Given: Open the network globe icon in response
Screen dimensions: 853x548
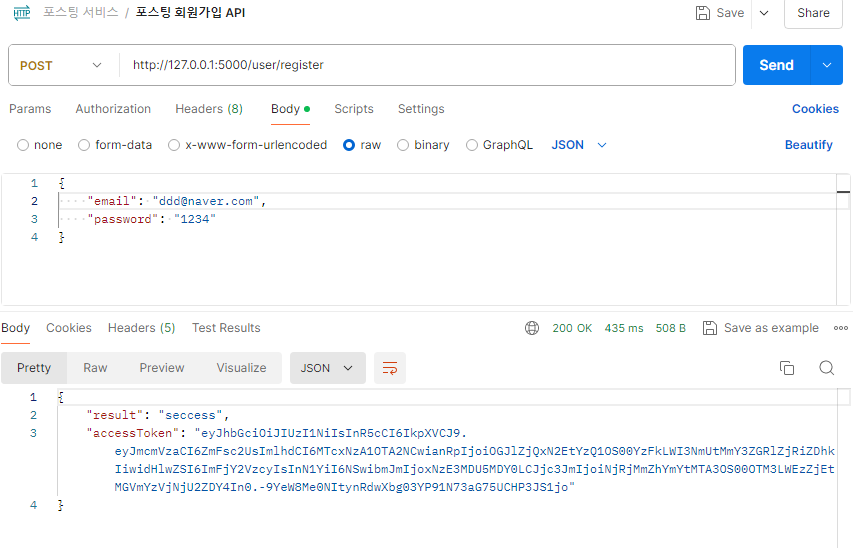Looking at the screenshot, I should click(531, 328).
